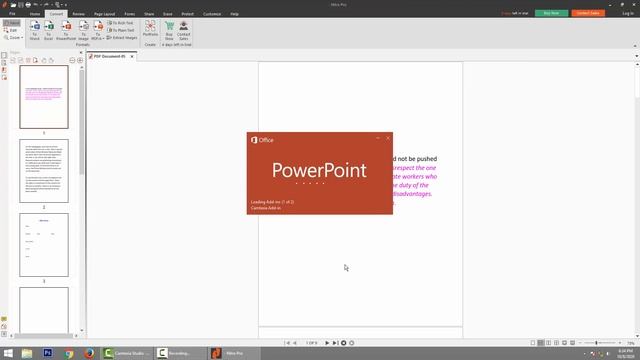Click the delete pages icon in Pages panel
Viewport: 640px width, 360px height.
[x=28, y=60]
